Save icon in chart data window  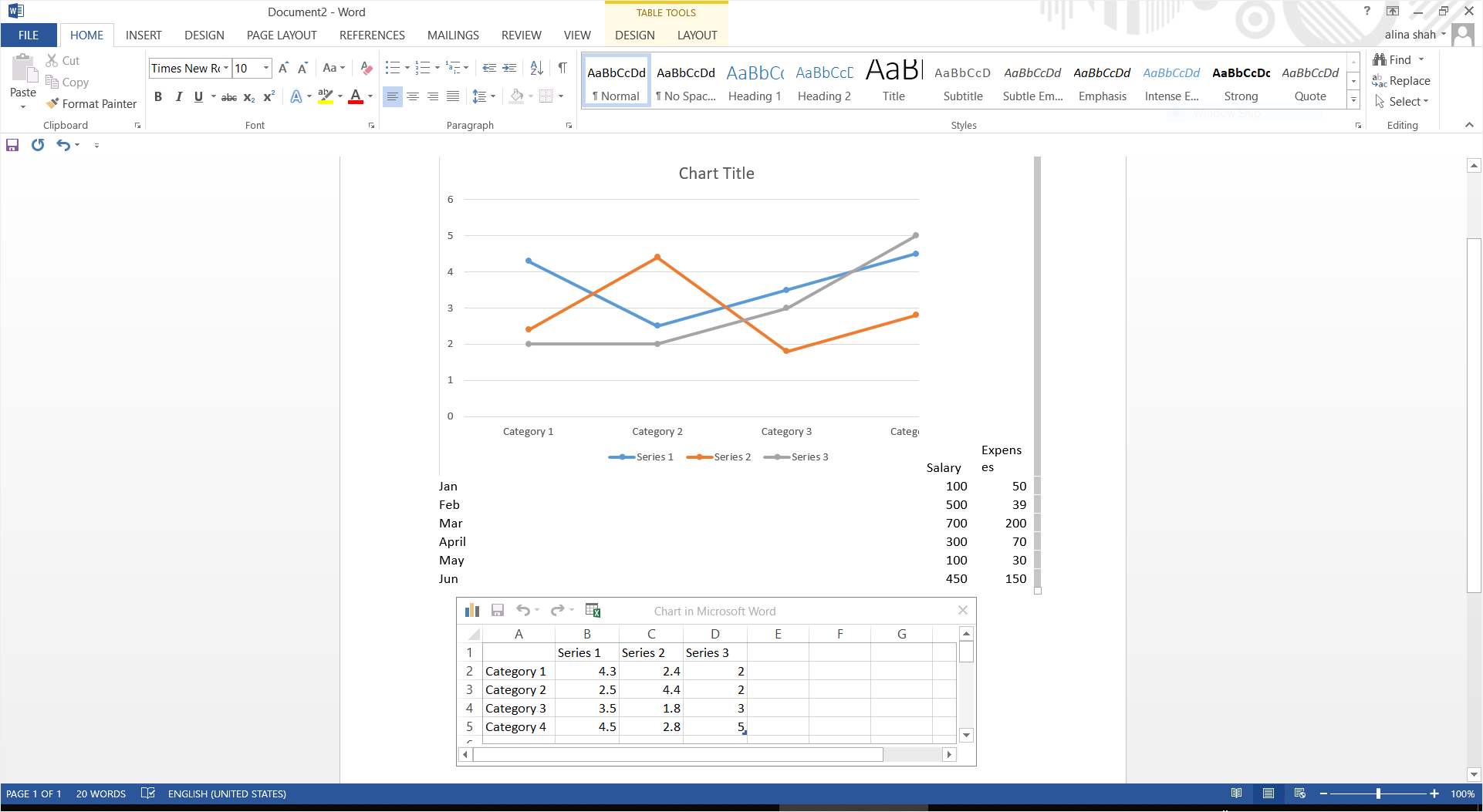(498, 611)
